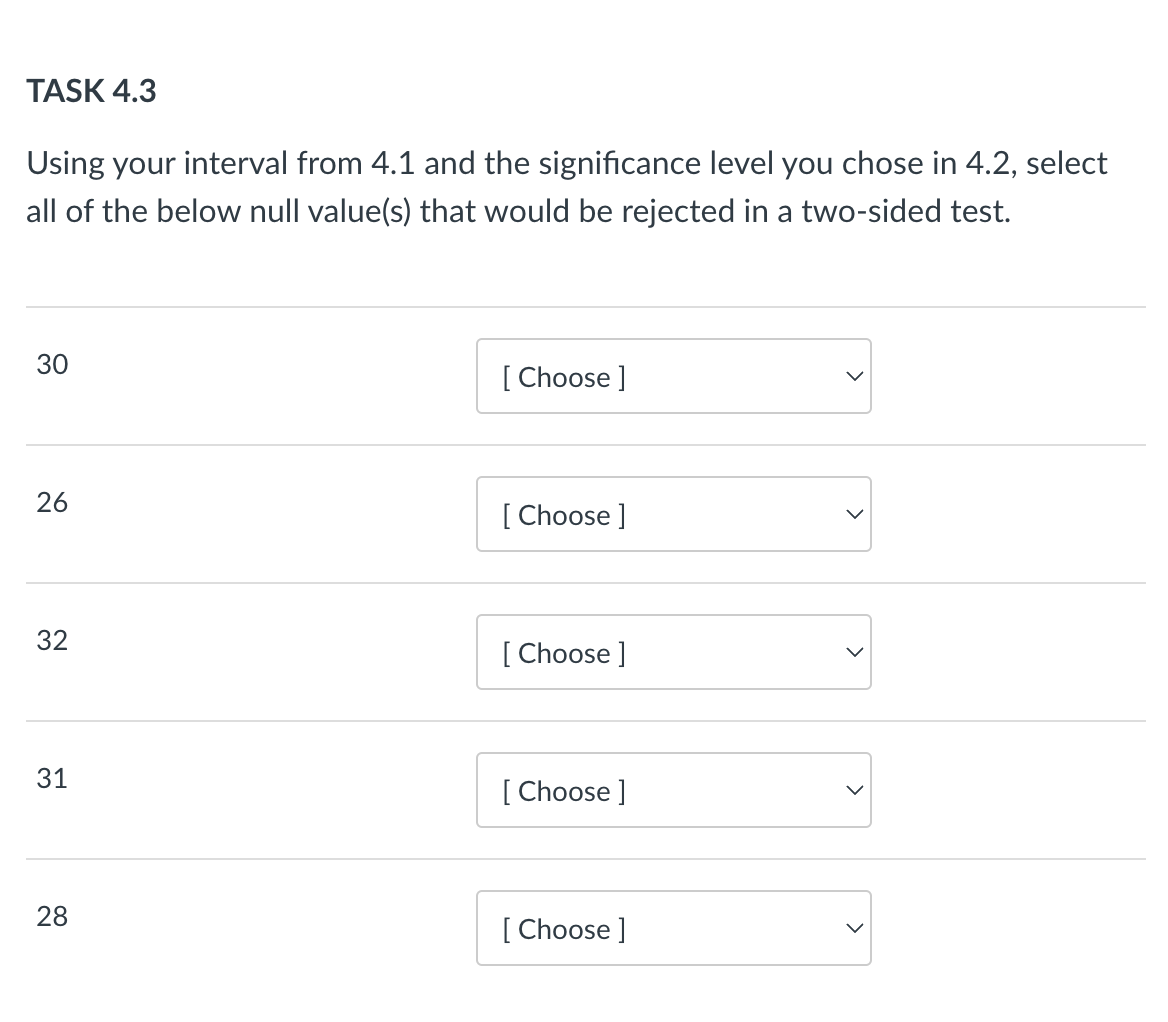Open the dropdown next to 30
1168x1022 pixels.
coord(674,376)
